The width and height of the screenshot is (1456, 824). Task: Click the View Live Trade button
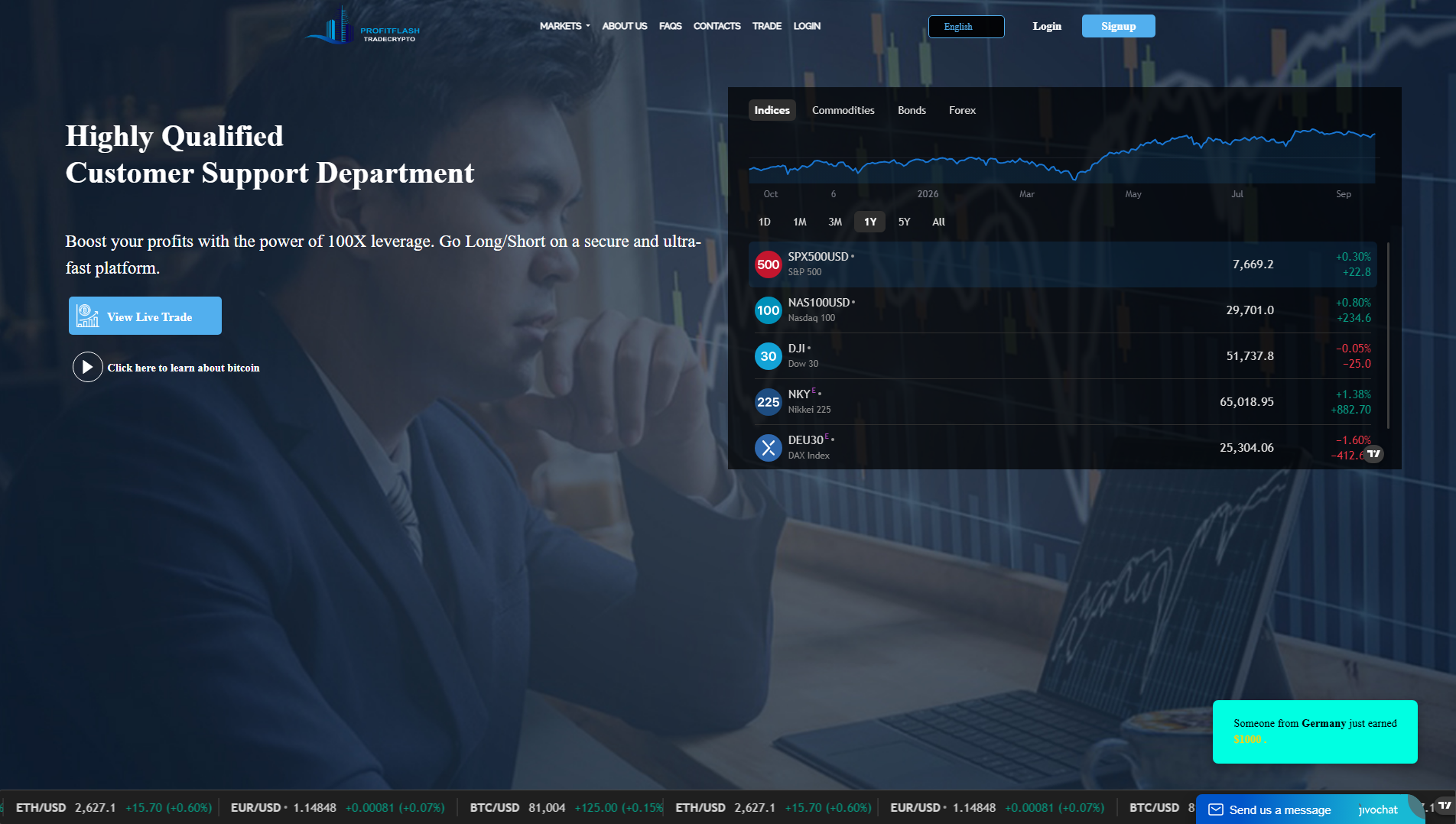pyautogui.click(x=145, y=316)
